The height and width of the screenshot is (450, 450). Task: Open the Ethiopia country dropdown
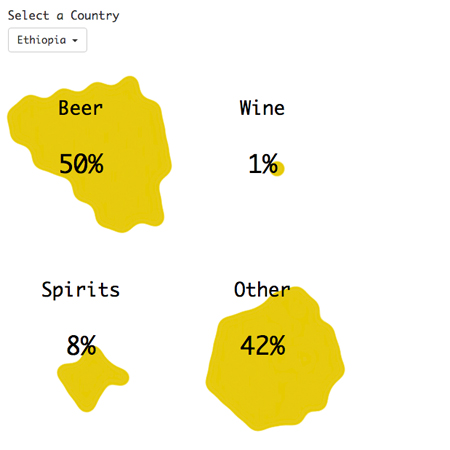point(47,40)
